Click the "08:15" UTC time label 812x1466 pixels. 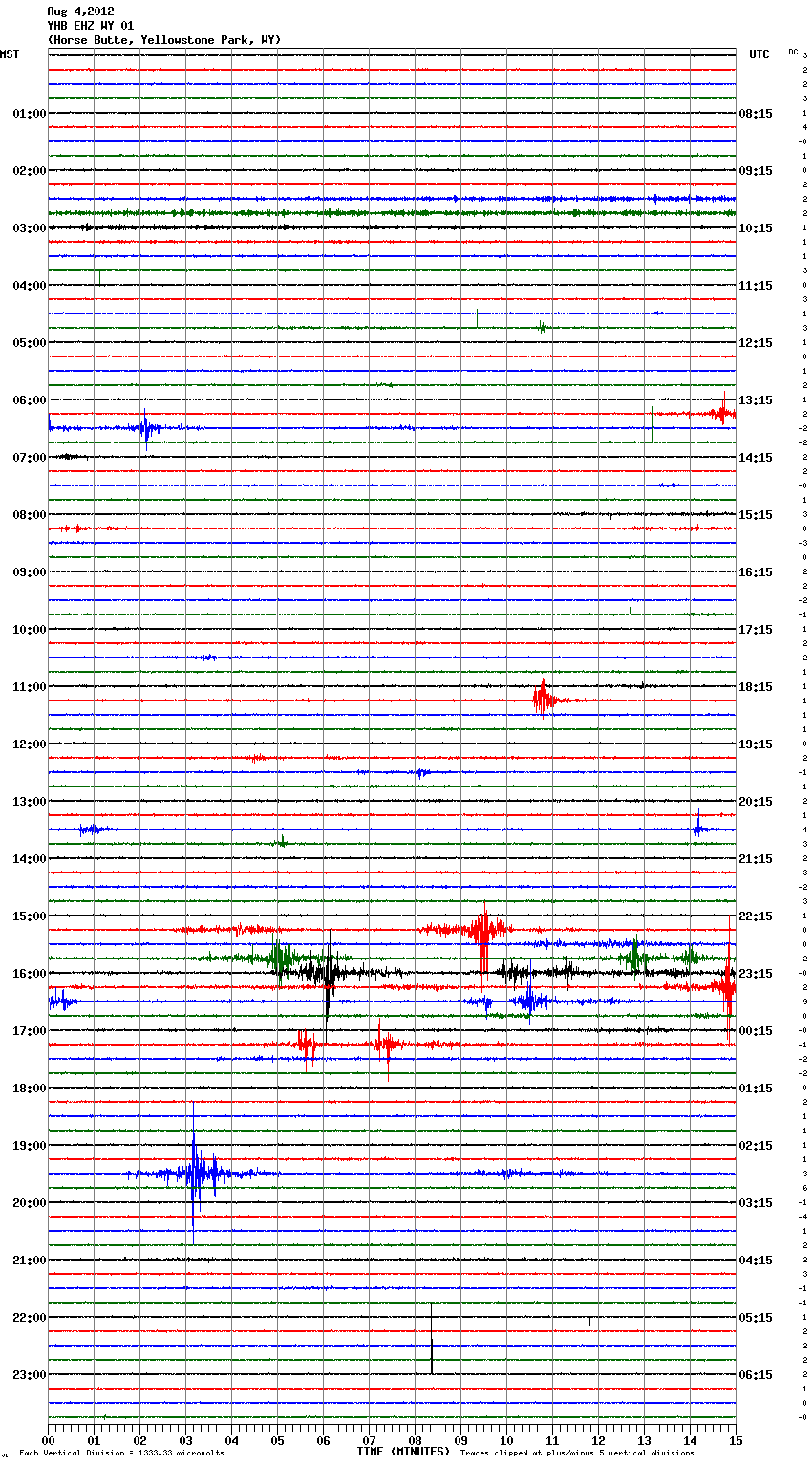tap(756, 114)
